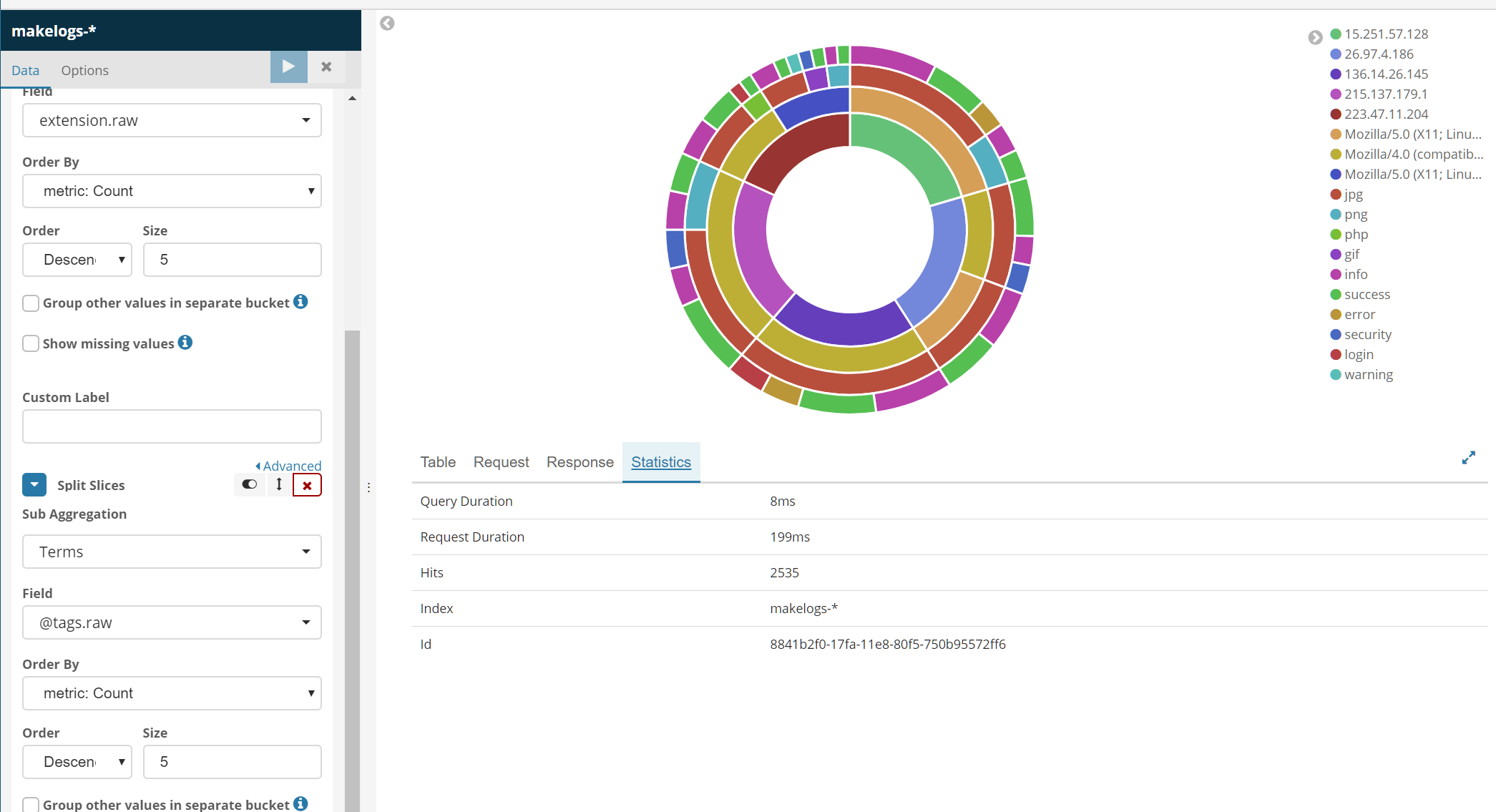Enable Group other values in separate bucket

tap(31, 303)
